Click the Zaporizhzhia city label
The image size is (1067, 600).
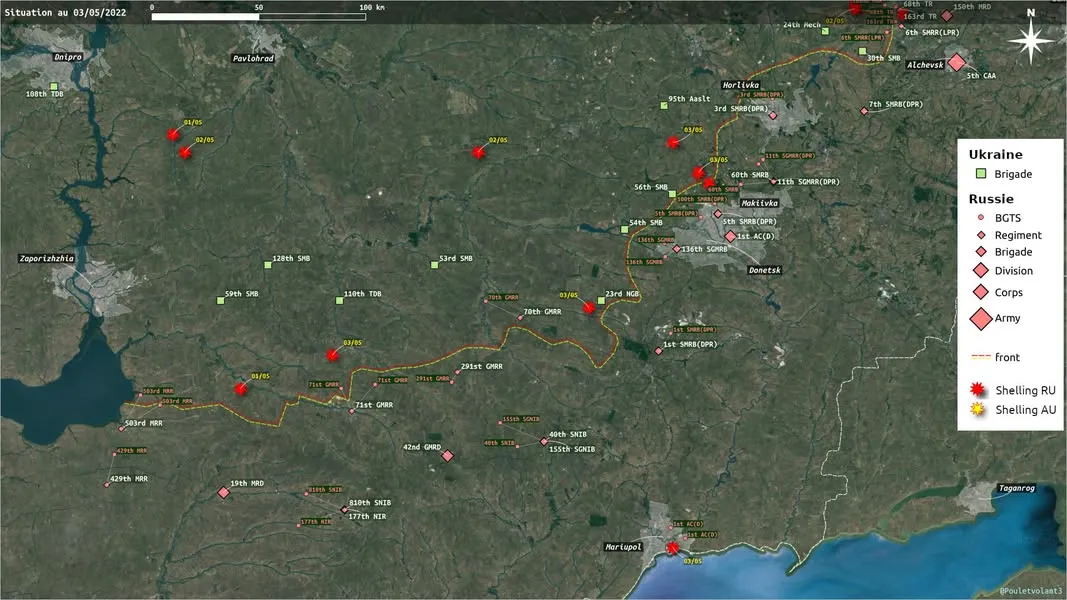click(x=46, y=259)
